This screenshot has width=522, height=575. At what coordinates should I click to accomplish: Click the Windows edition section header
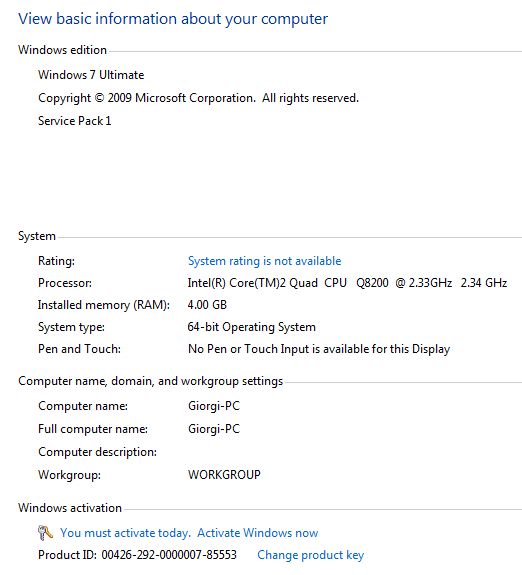pos(62,50)
